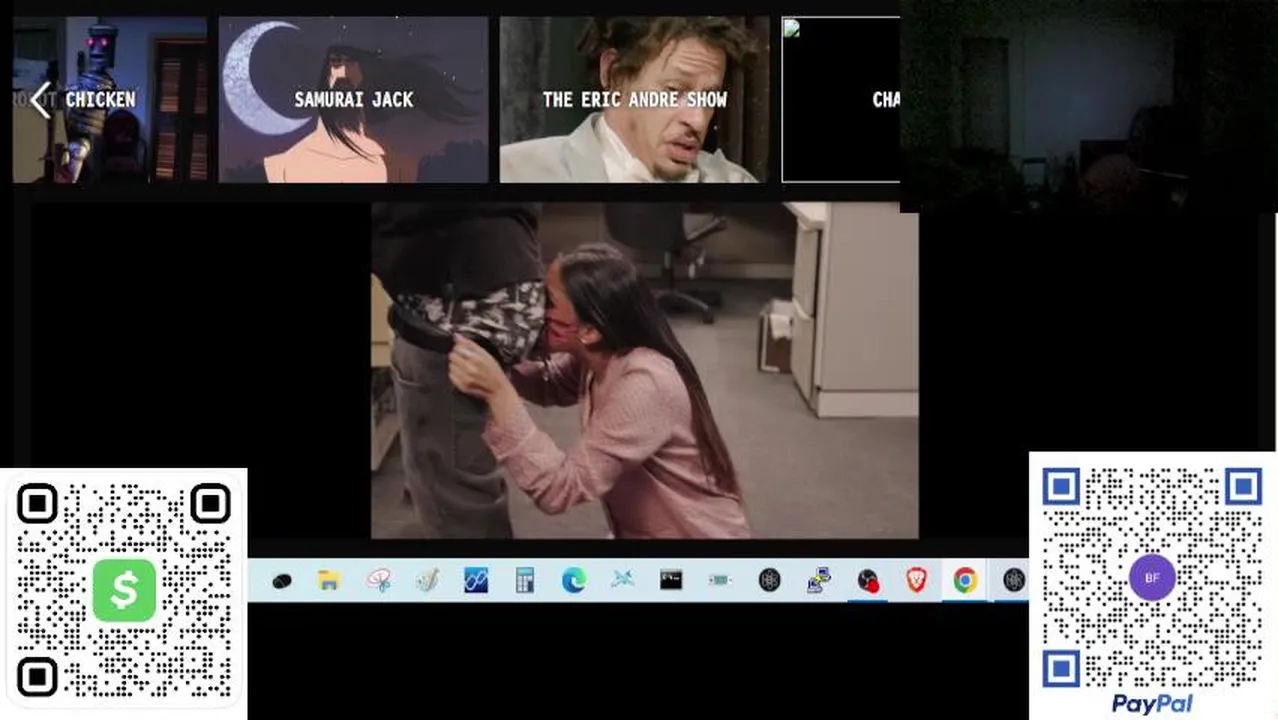Screen dimensions: 1278x720
Task: Open the Command Prompt taskbar icon
Action: 671,580
